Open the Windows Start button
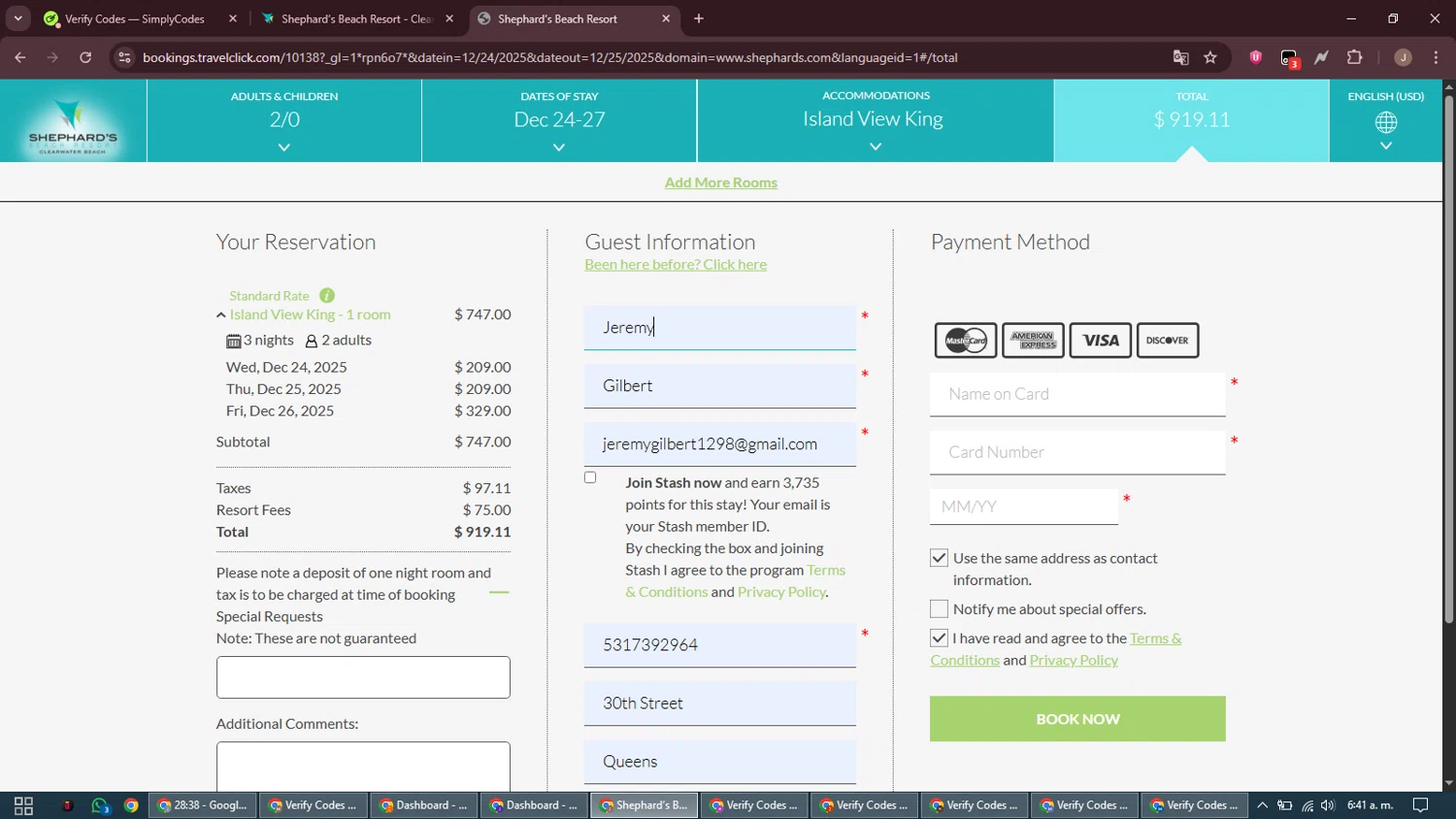 [x=23, y=805]
